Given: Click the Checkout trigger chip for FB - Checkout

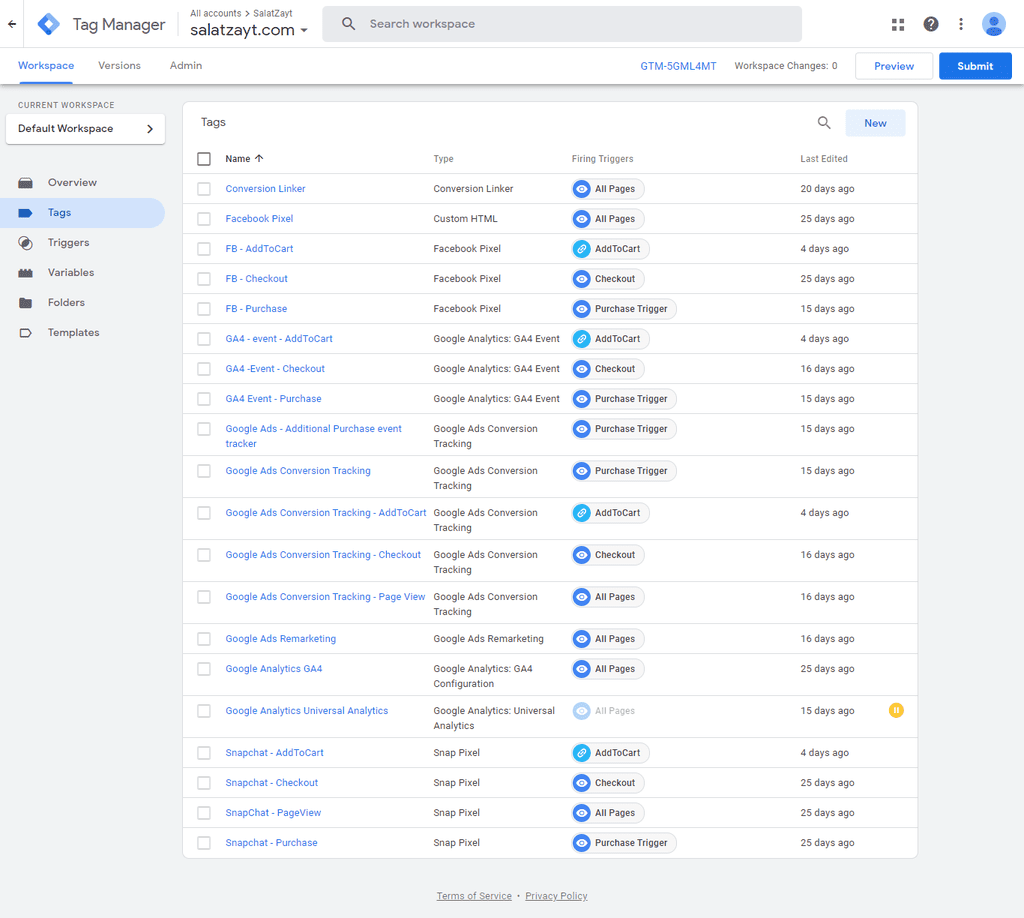Looking at the screenshot, I should (x=608, y=279).
